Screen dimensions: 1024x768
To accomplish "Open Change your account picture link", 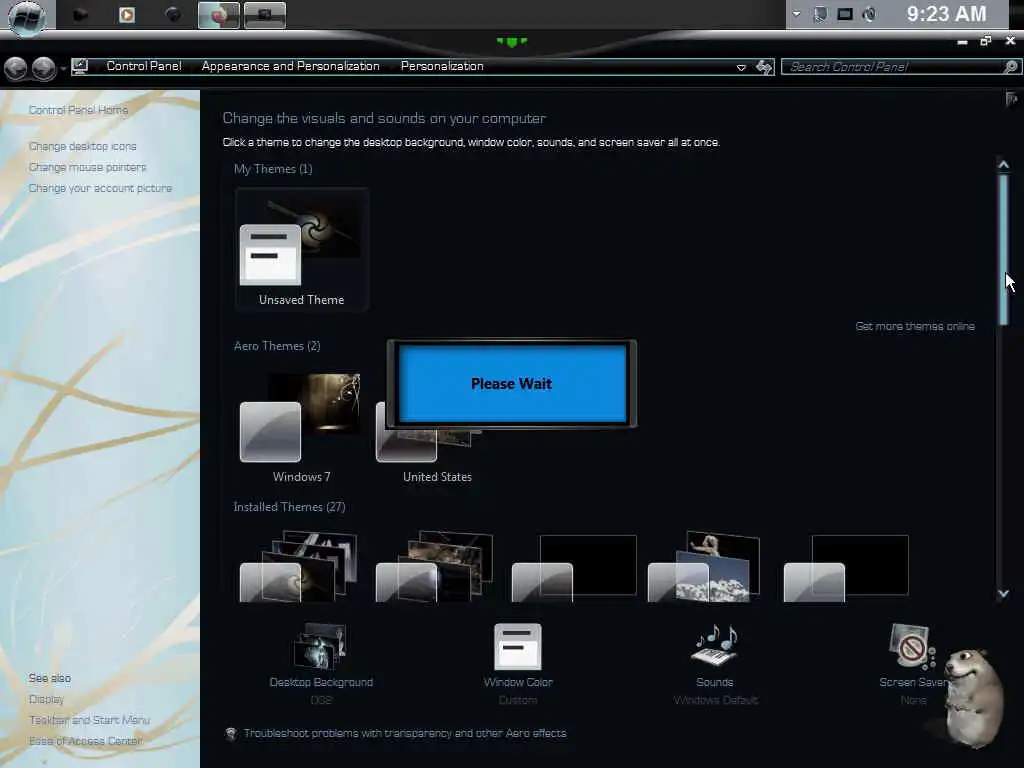I will [100, 188].
